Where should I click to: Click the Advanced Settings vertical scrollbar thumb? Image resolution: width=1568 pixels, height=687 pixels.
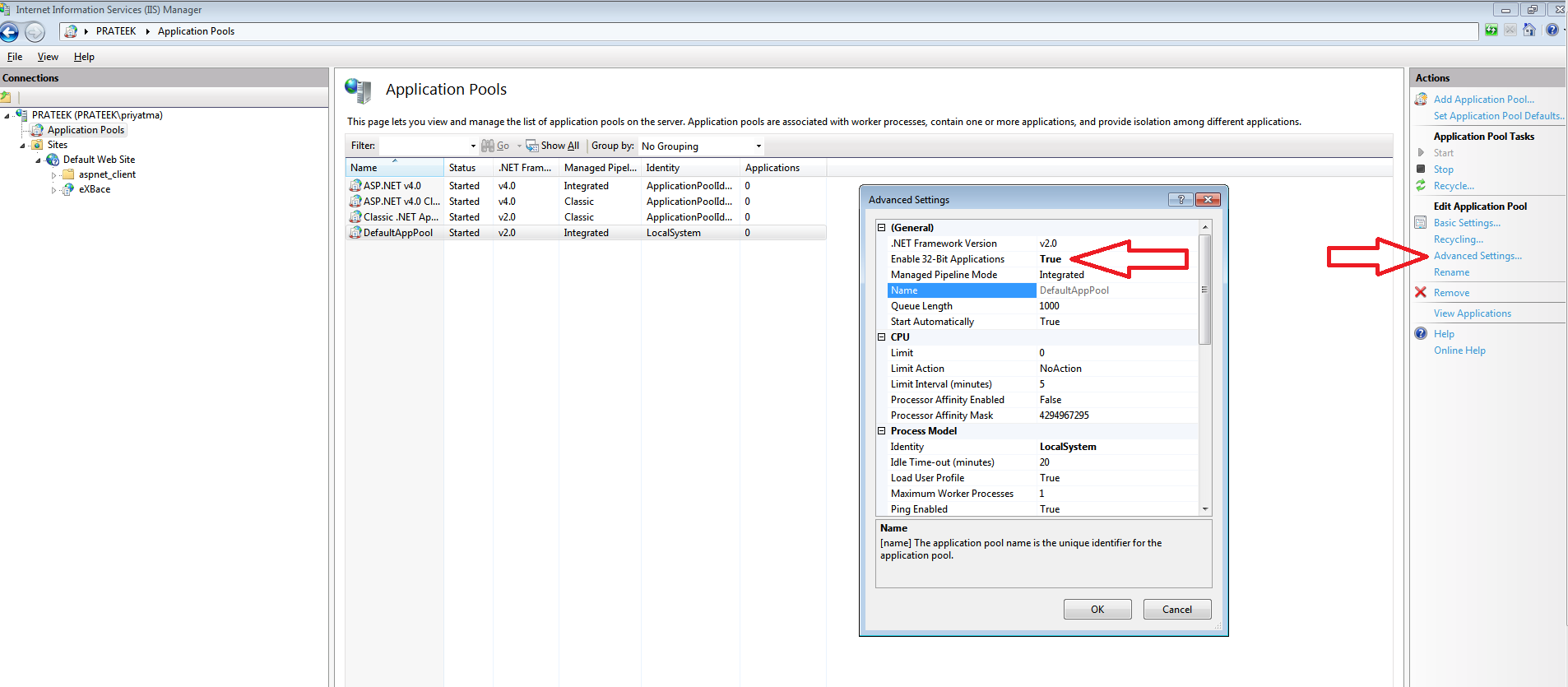(1205, 290)
